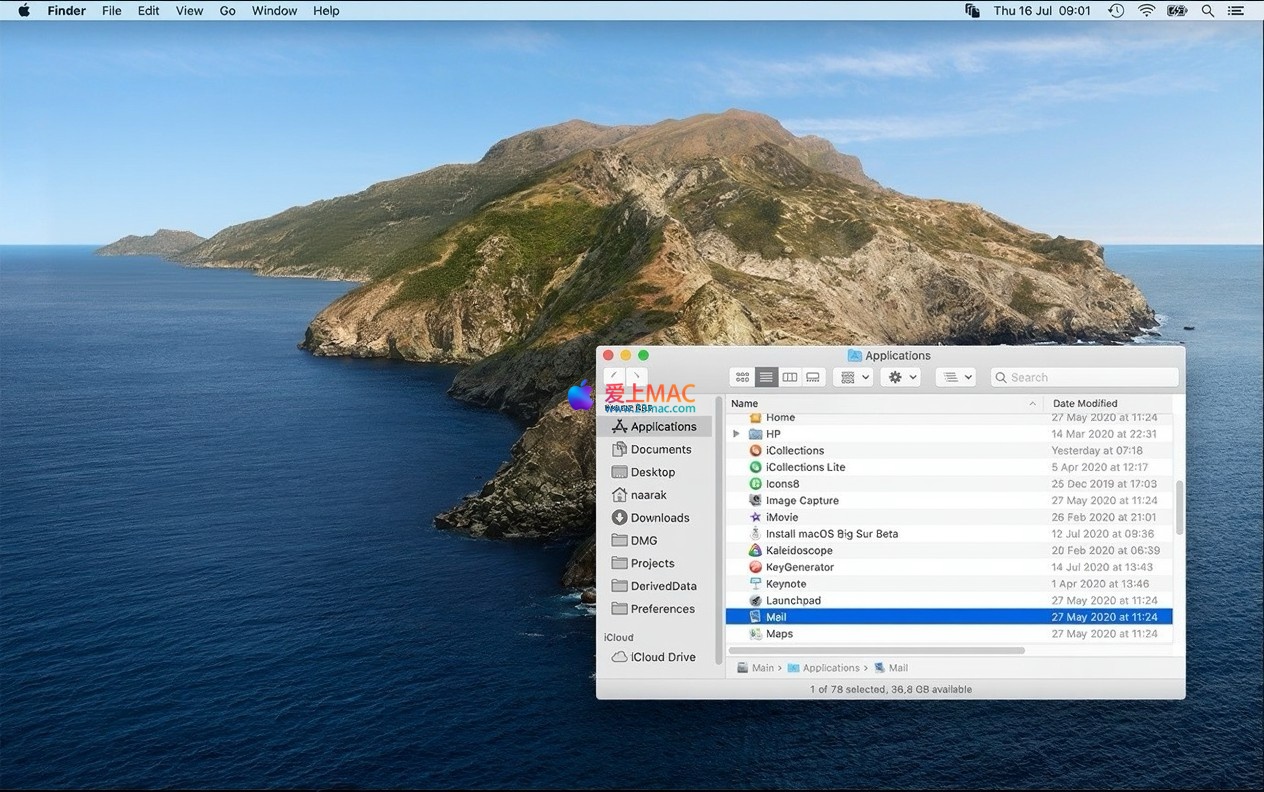Switch Finder to column view
The image size is (1264, 792).
(790, 377)
